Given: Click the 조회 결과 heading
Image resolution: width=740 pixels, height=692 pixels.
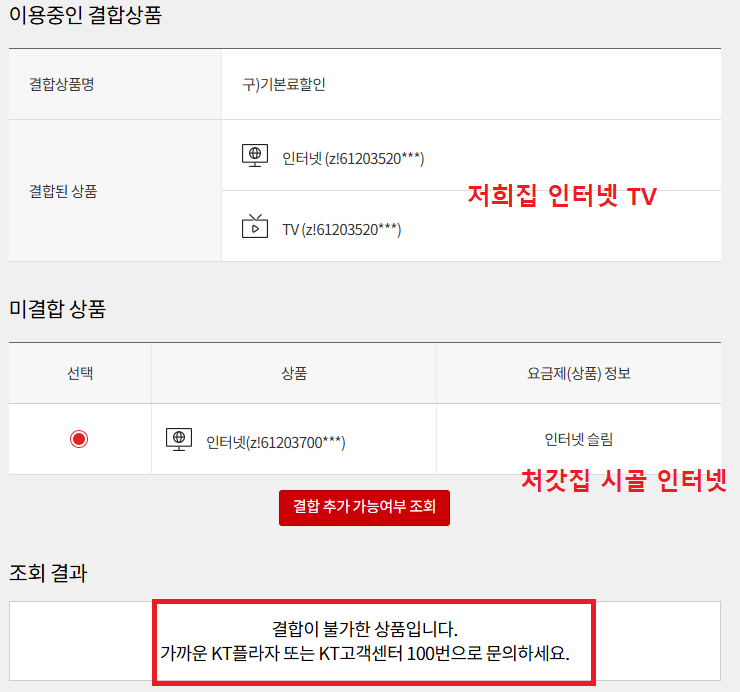Looking at the screenshot, I should click(48, 573).
